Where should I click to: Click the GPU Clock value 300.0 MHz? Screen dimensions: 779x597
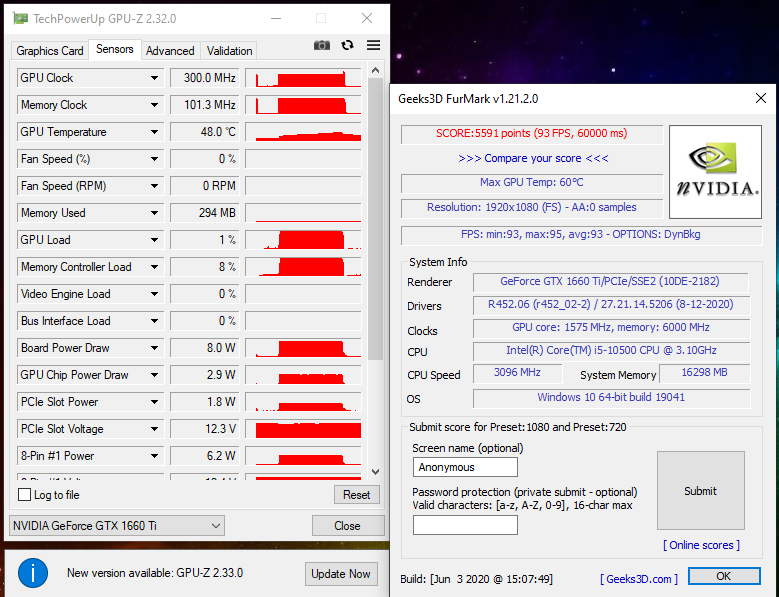(205, 78)
